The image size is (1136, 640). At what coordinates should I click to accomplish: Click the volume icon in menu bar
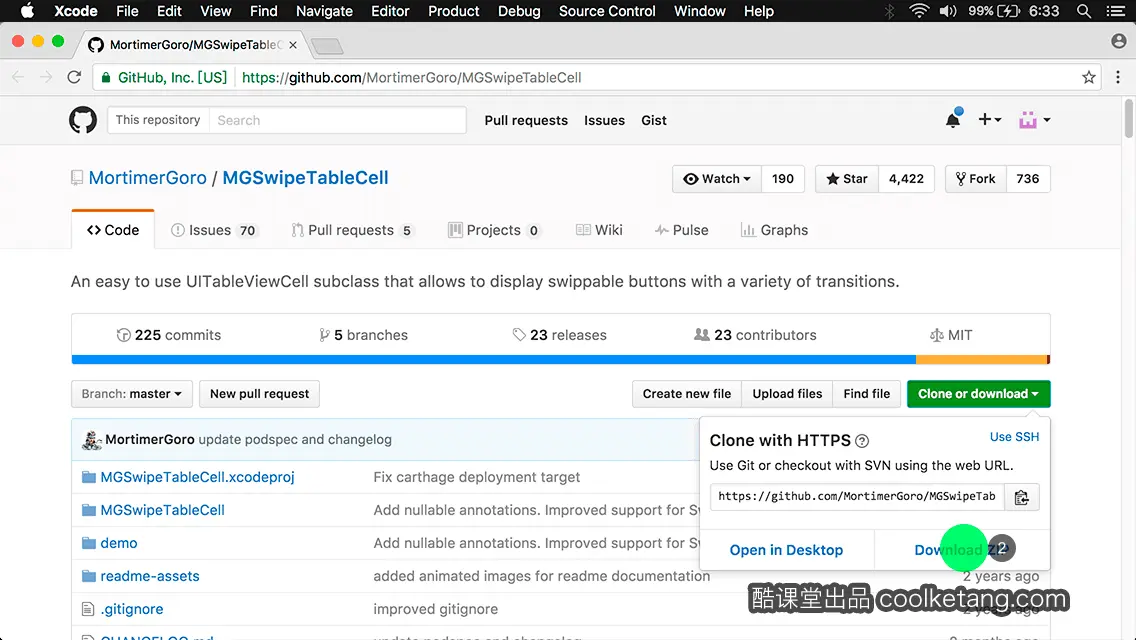click(x=948, y=11)
